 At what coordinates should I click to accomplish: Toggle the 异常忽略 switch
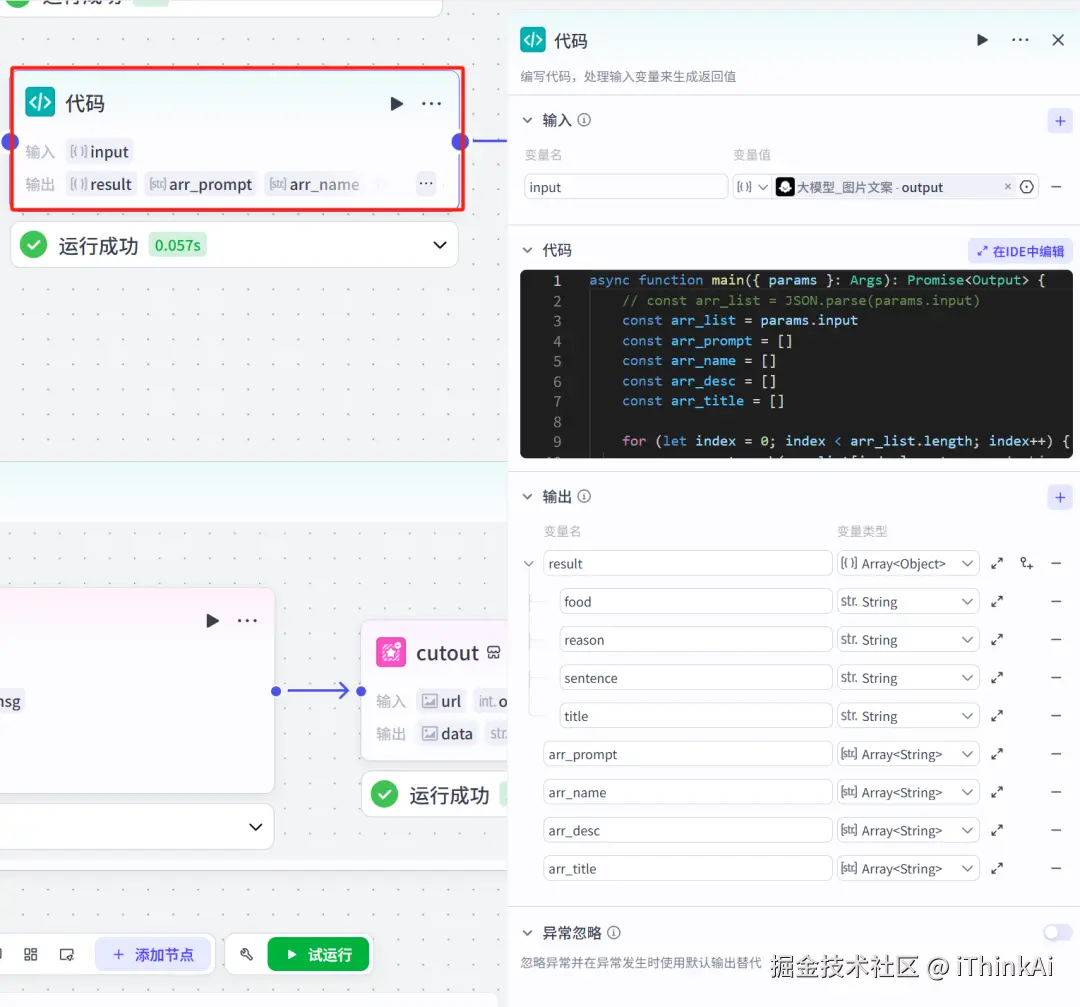(x=1057, y=933)
